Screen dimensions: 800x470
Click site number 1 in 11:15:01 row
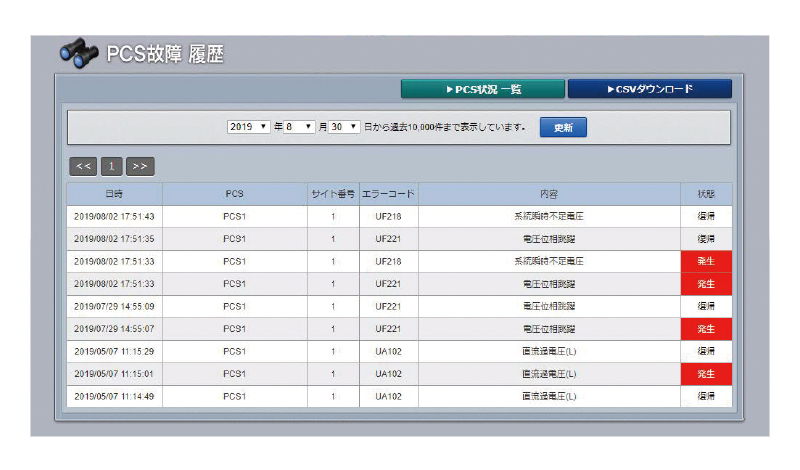[x=333, y=374]
